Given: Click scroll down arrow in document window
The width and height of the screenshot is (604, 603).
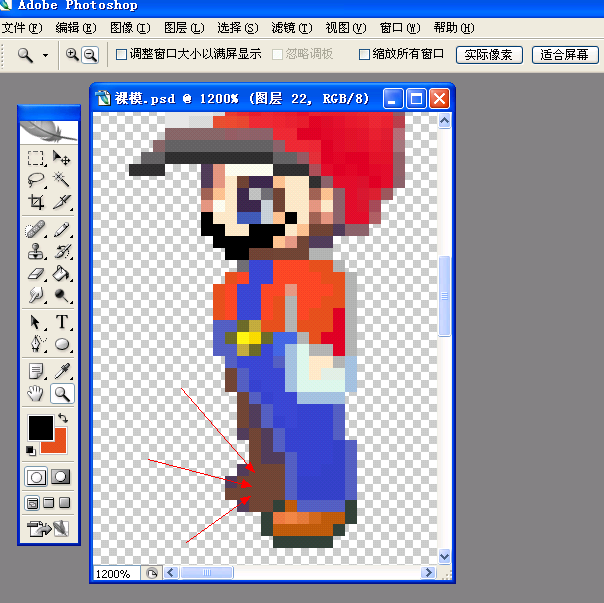Looking at the screenshot, I should pyautogui.click(x=444, y=556).
